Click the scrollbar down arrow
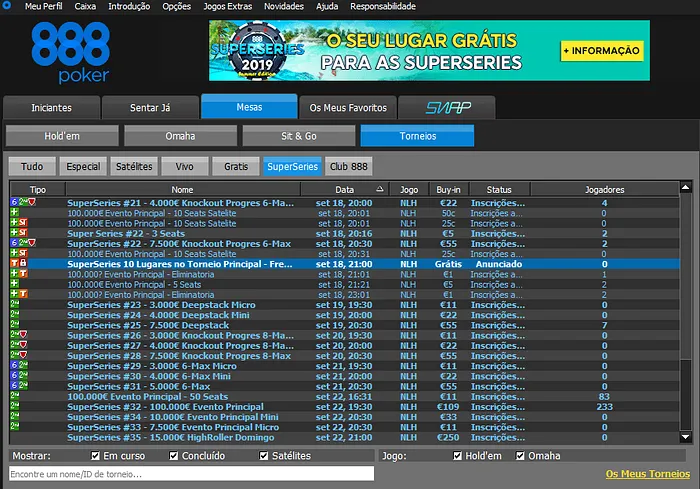This screenshot has width=700, height=489. (x=686, y=437)
